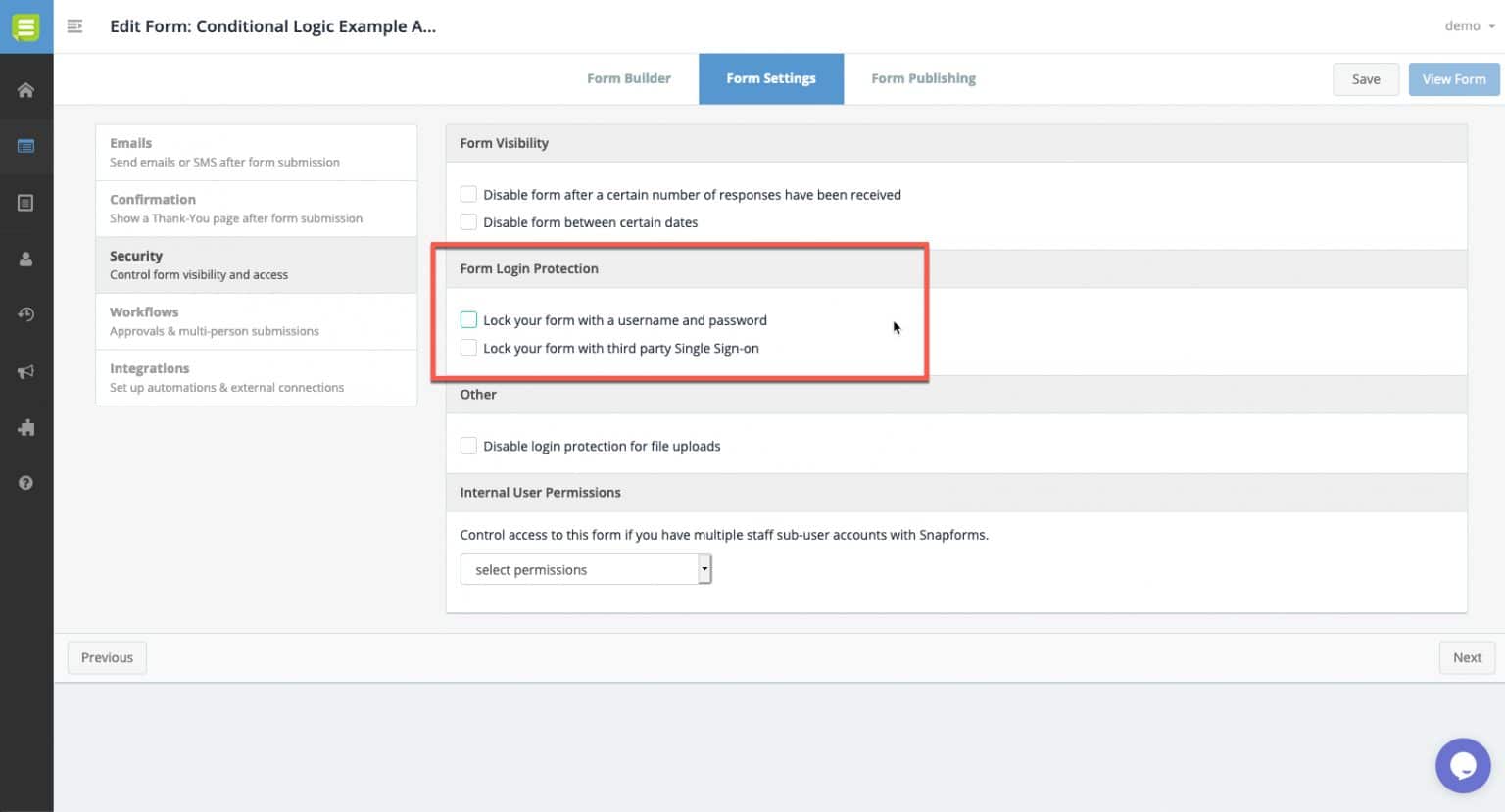Viewport: 1505px width, 812px height.
Task: Select the Forms sidebar icon
Action: click(26, 146)
